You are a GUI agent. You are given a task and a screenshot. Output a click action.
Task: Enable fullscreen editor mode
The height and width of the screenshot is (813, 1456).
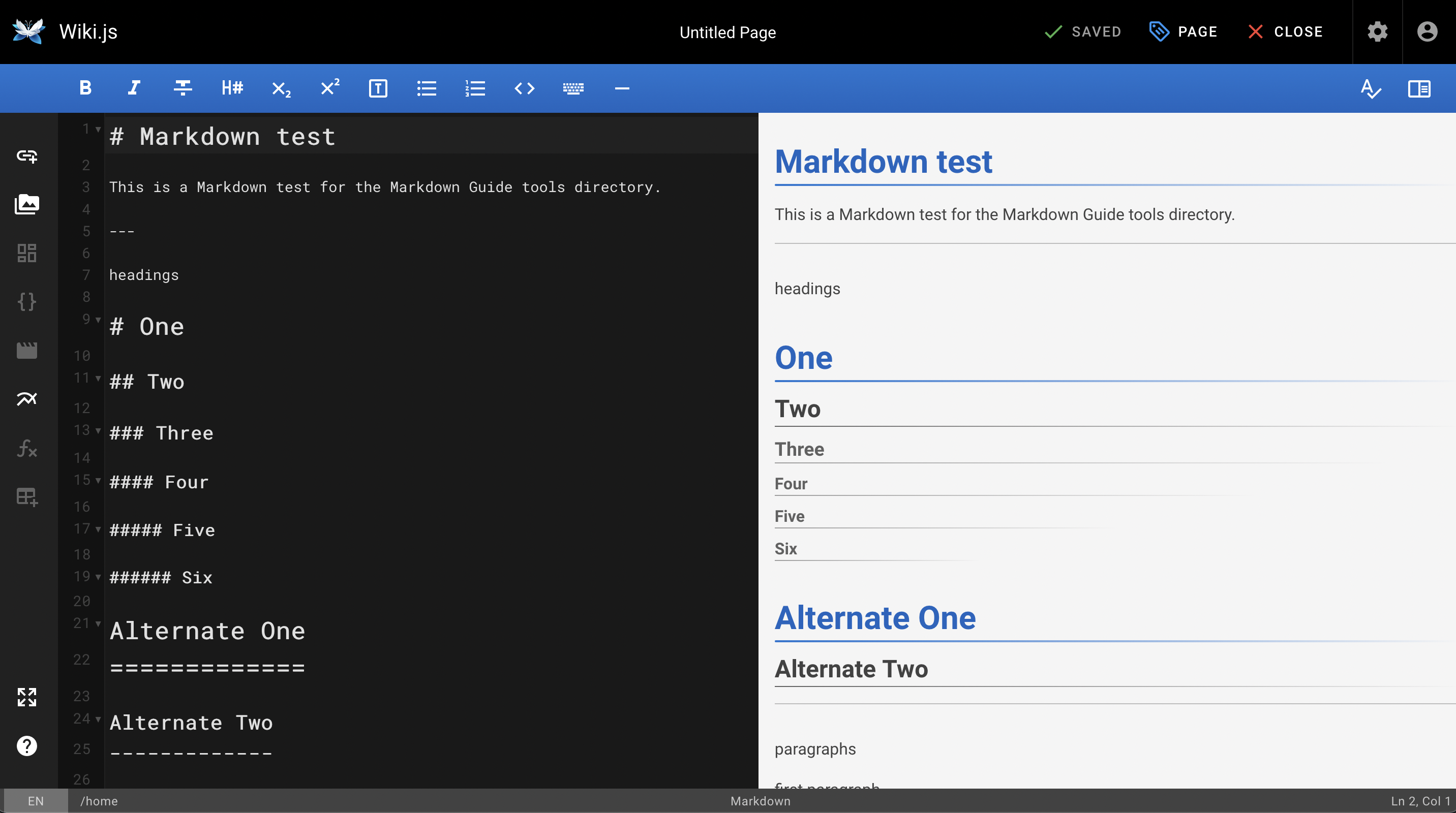point(27,697)
